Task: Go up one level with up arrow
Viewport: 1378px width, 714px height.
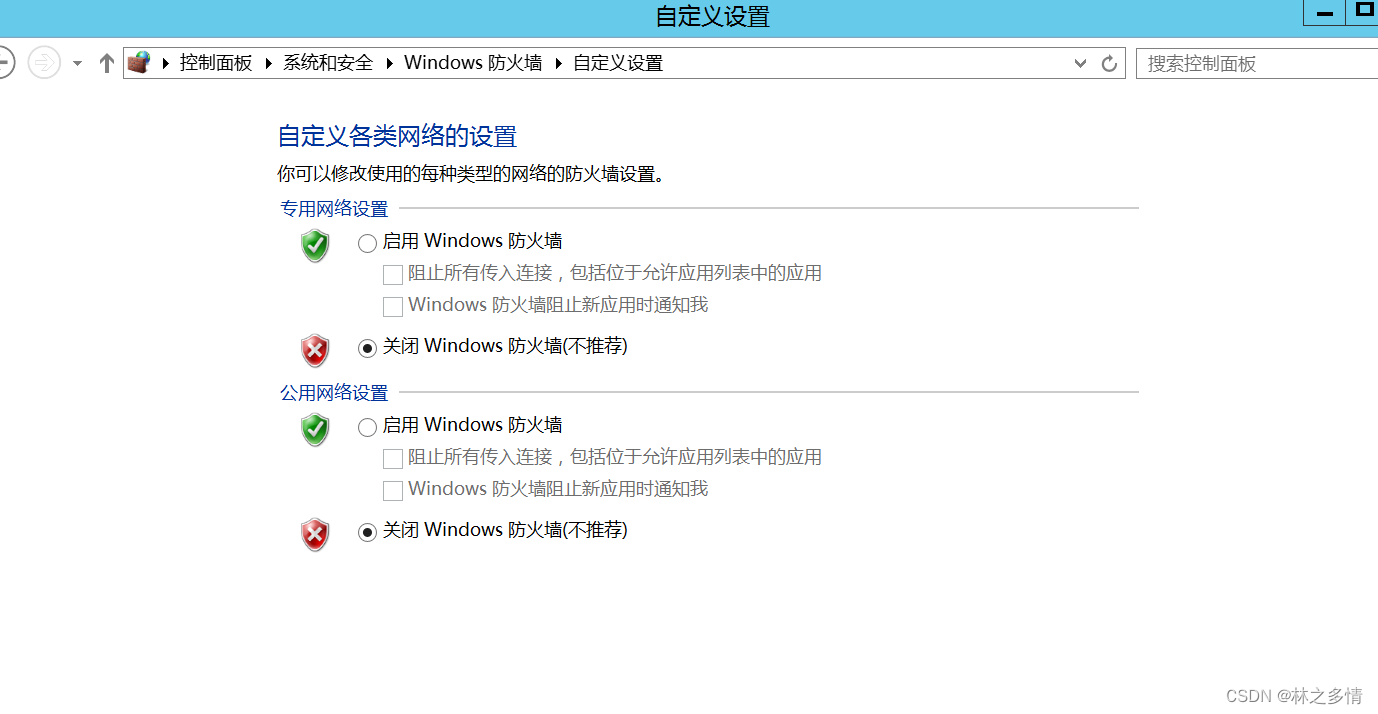Action: point(107,63)
